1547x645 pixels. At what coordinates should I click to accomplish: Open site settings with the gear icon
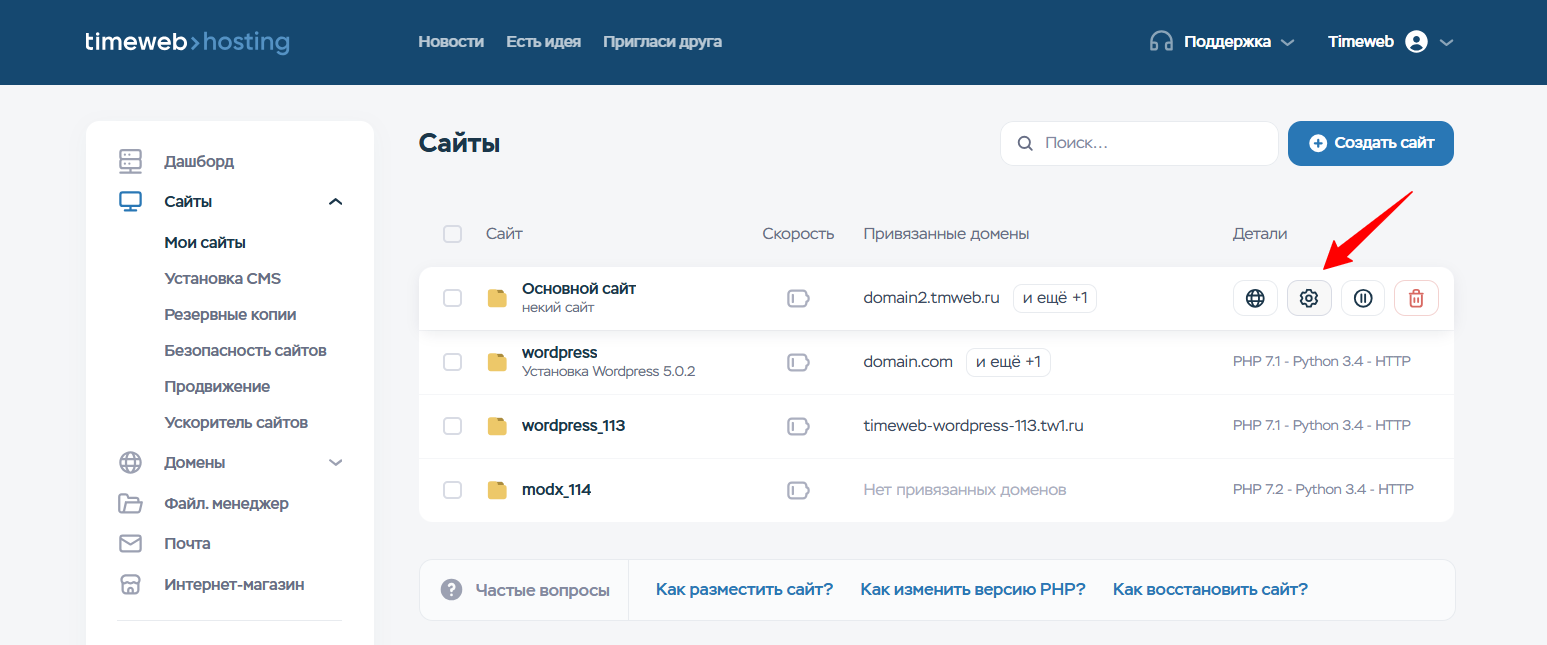click(x=1309, y=297)
